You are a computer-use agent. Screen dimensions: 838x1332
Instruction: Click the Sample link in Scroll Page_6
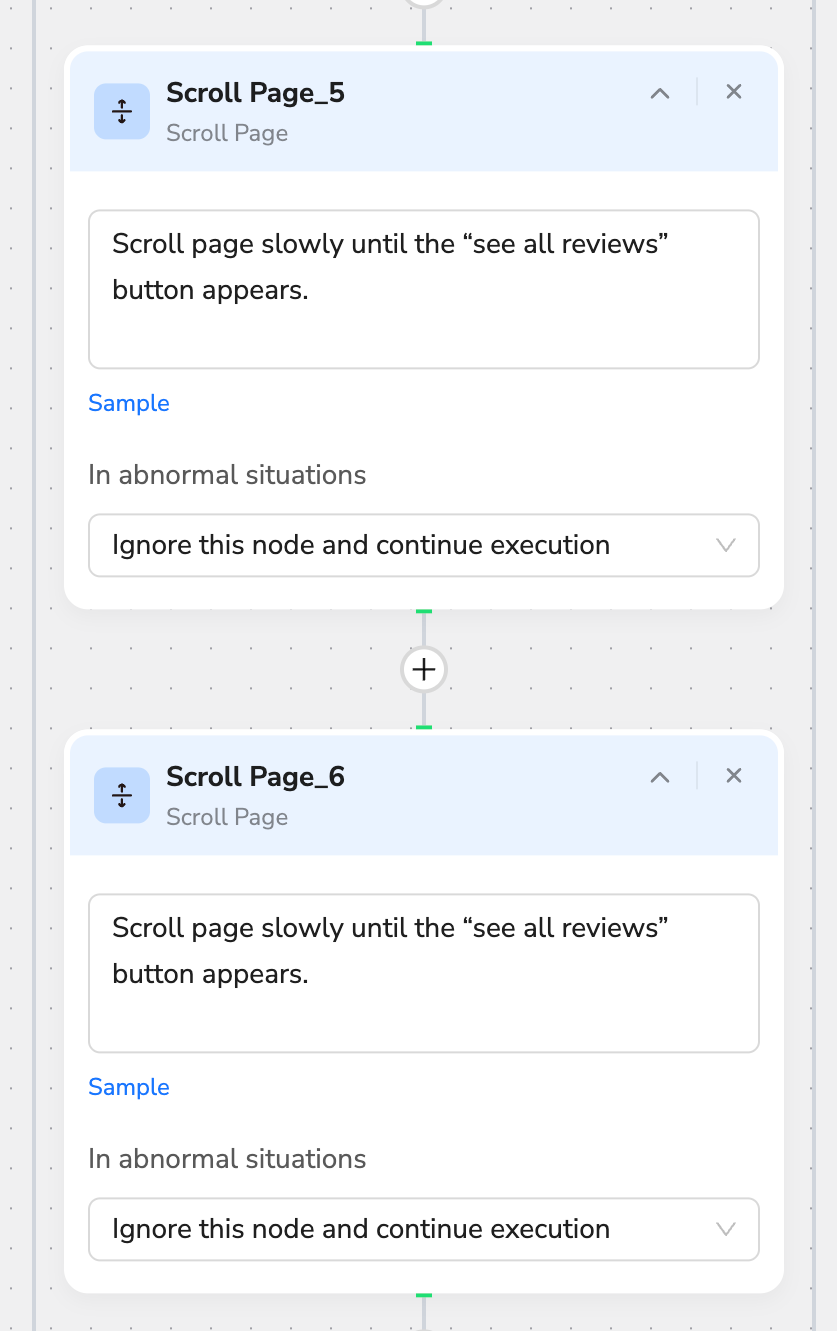click(x=129, y=1087)
